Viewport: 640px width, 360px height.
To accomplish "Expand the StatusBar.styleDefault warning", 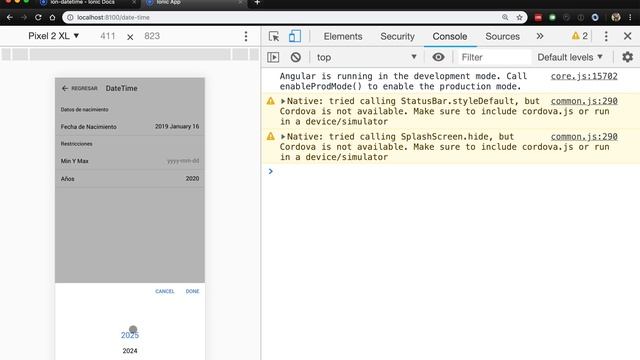I will (x=283, y=101).
